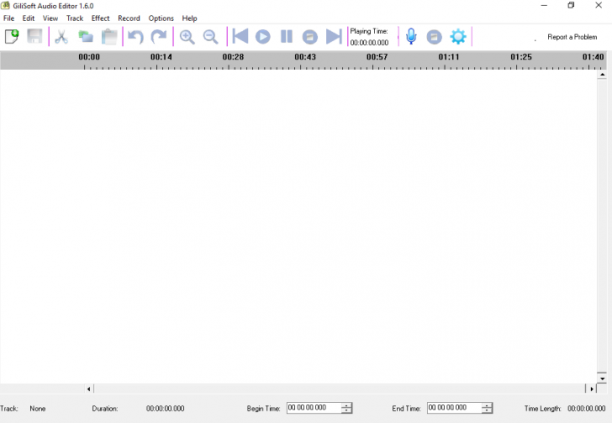
Task: Click inside the End Time field
Action: click(454, 408)
